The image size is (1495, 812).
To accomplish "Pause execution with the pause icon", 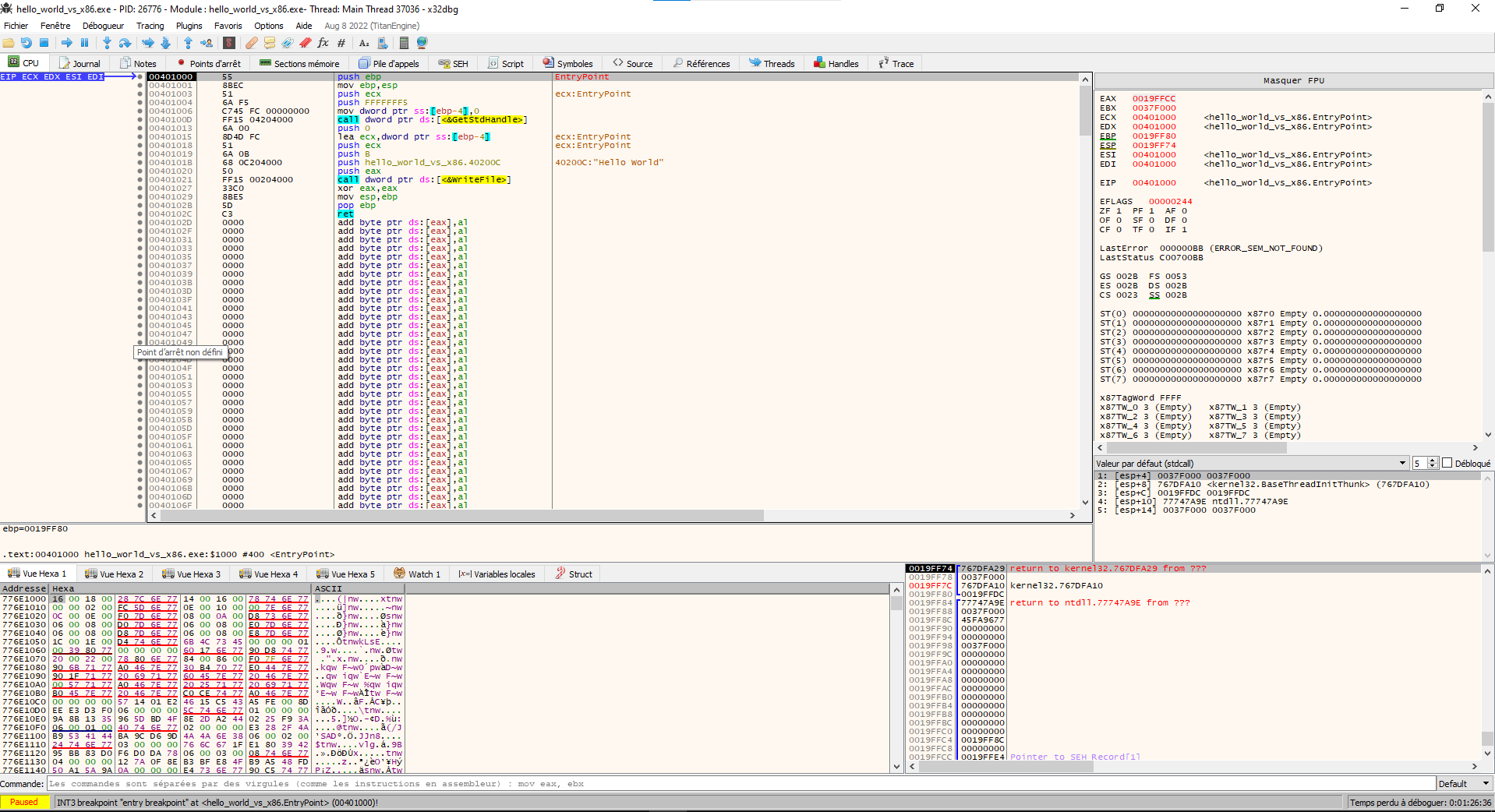I will [85, 43].
